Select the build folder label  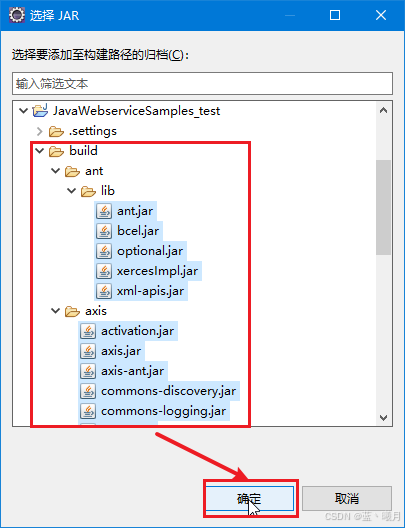tap(83, 151)
